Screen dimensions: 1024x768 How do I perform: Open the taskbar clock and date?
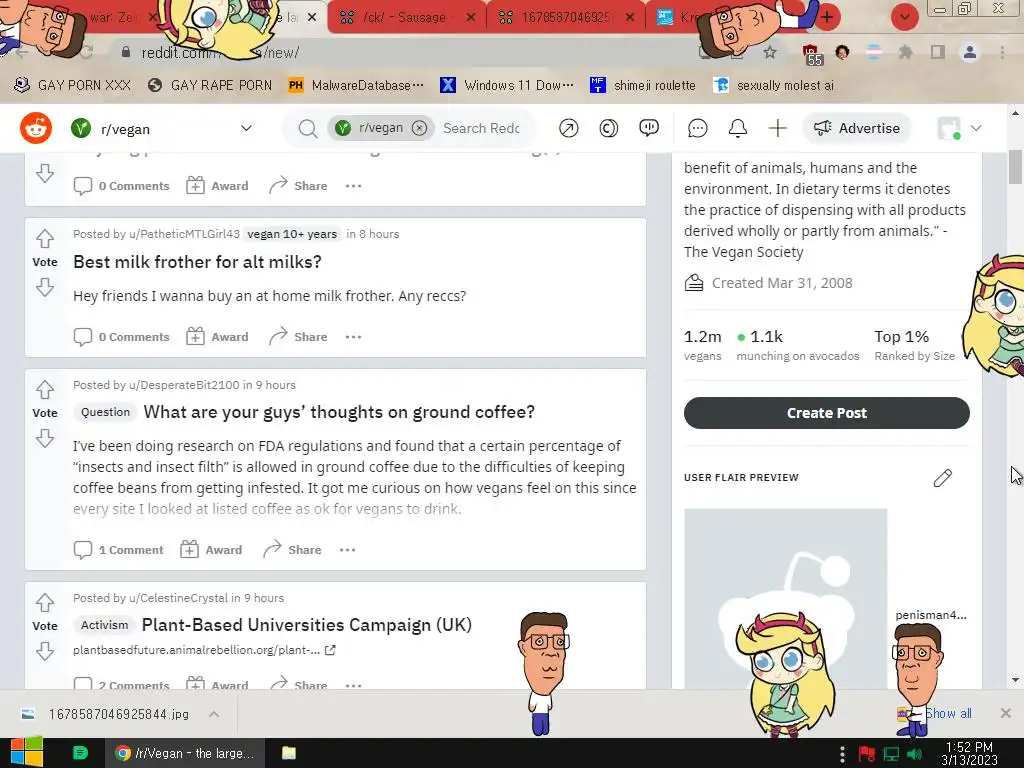pos(969,753)
